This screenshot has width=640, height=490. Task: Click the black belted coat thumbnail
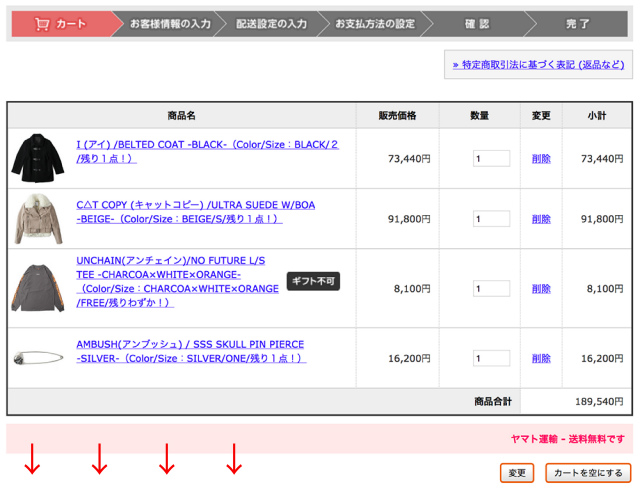coord(38,158)
